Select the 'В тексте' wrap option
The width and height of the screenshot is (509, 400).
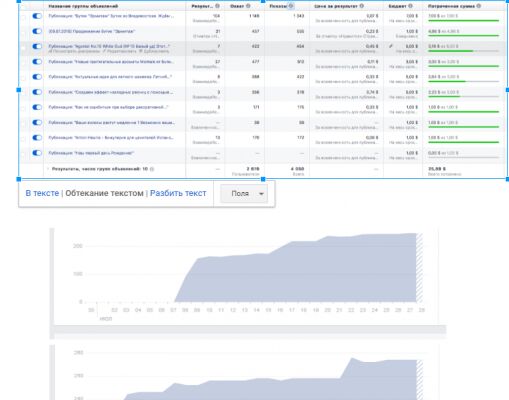click(42, 193)
